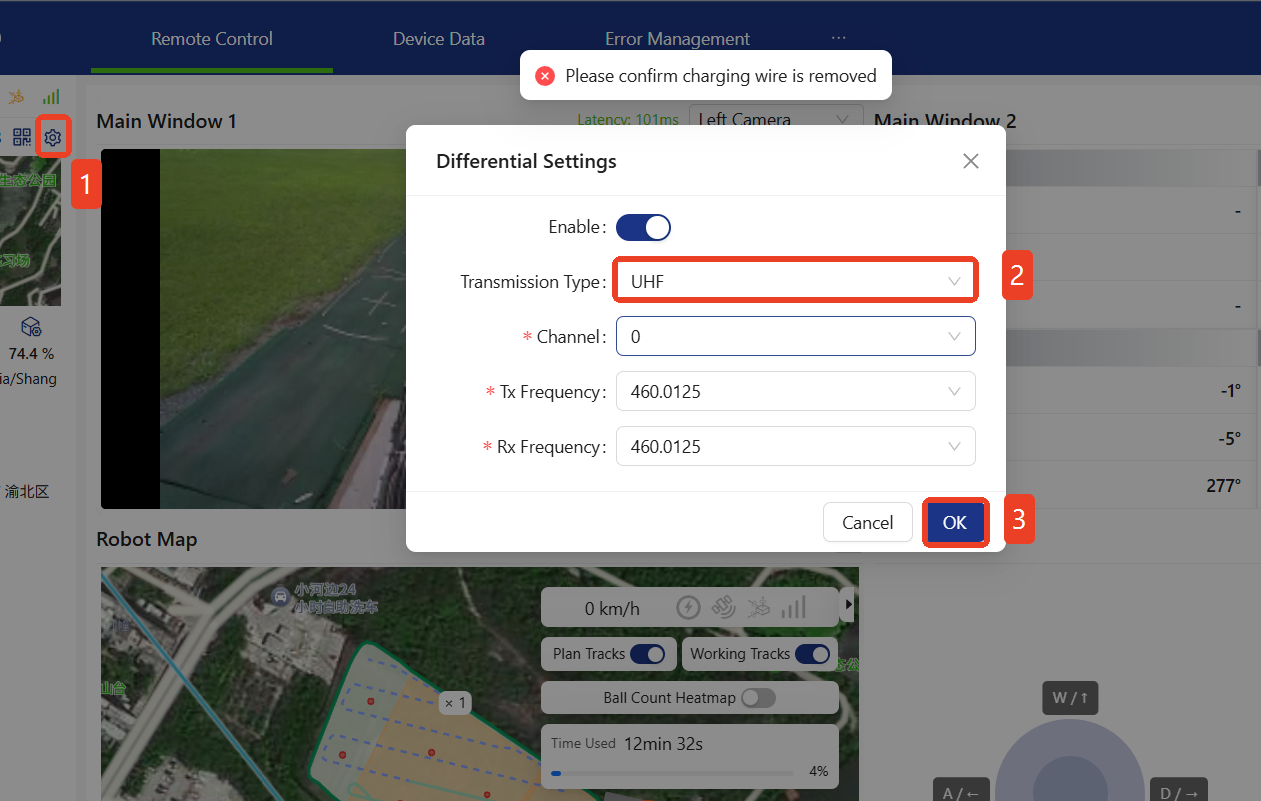The image size is (1261, 801).
Task: Click the 277° value in Main Window 2
Action: tap(1224, 485)
